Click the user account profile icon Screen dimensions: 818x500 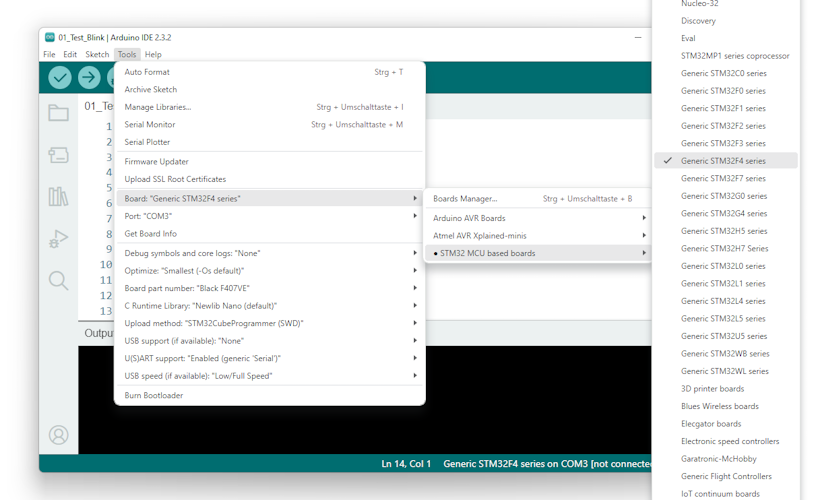click(58, 435)
